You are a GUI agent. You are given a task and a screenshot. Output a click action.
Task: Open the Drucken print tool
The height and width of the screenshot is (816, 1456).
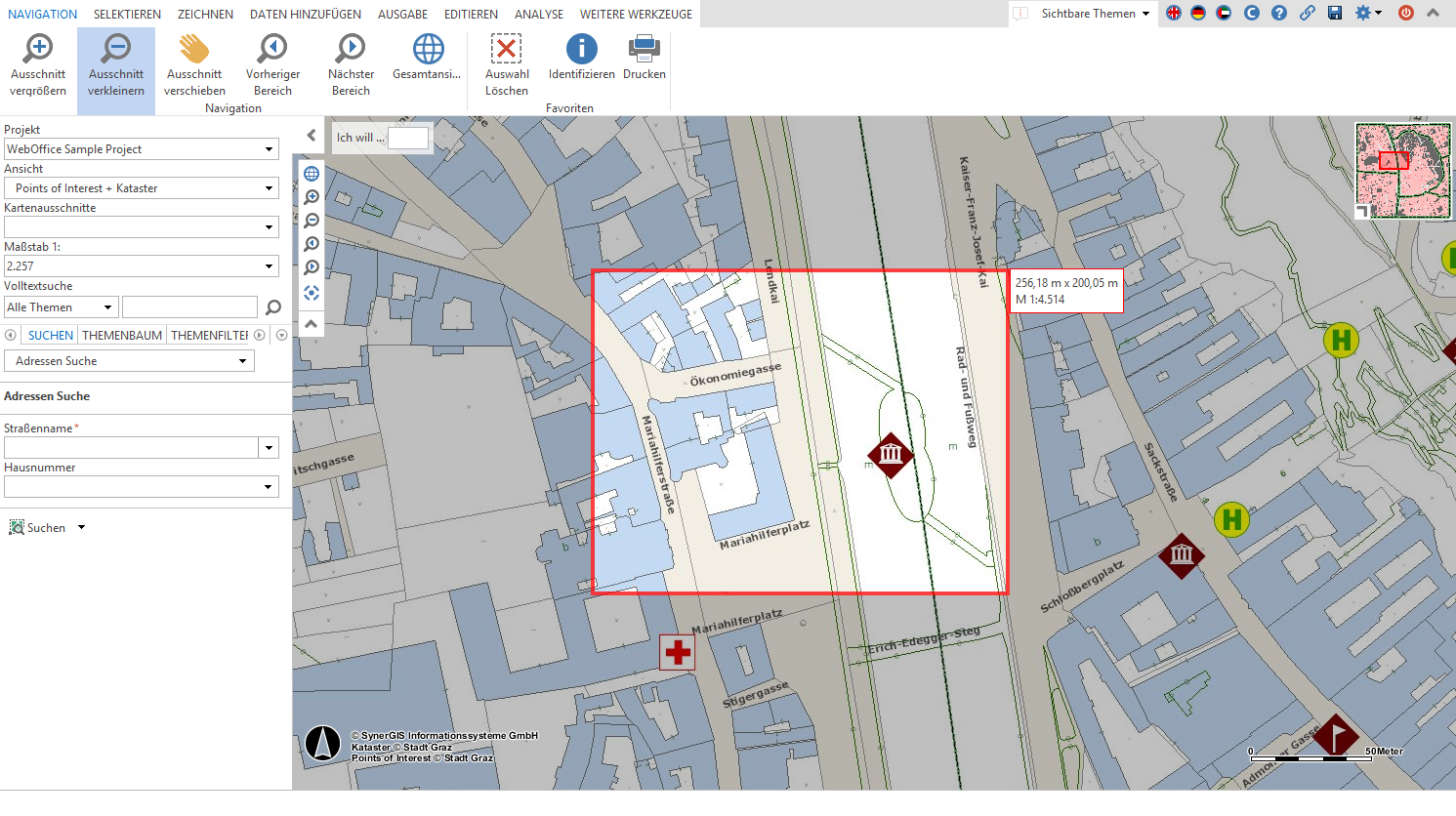[644, 58]
